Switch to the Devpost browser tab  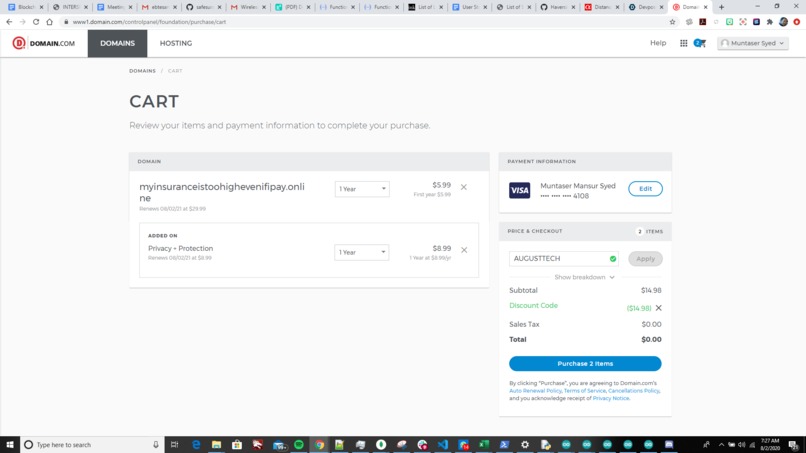[646, 7]
